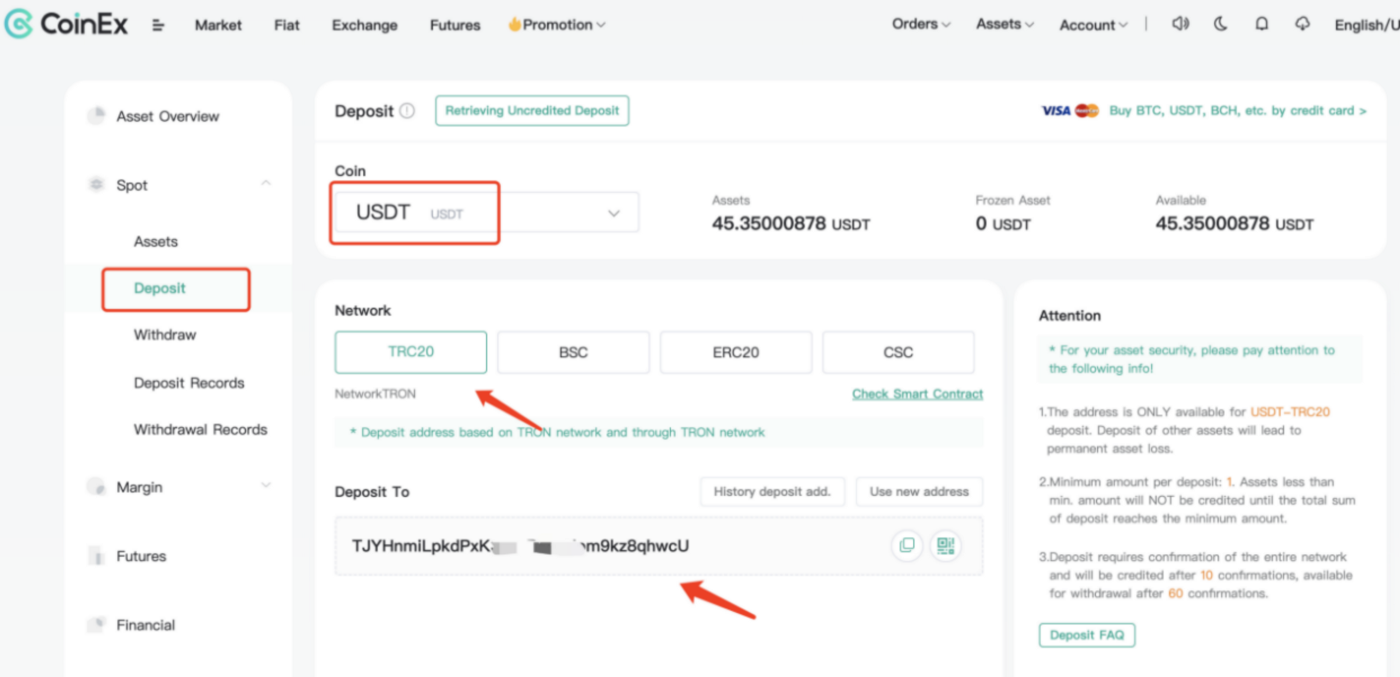Viewport: 1400px width, 677px height.
Task: Click the Financial icon in the sidebar
Action: 96,625
